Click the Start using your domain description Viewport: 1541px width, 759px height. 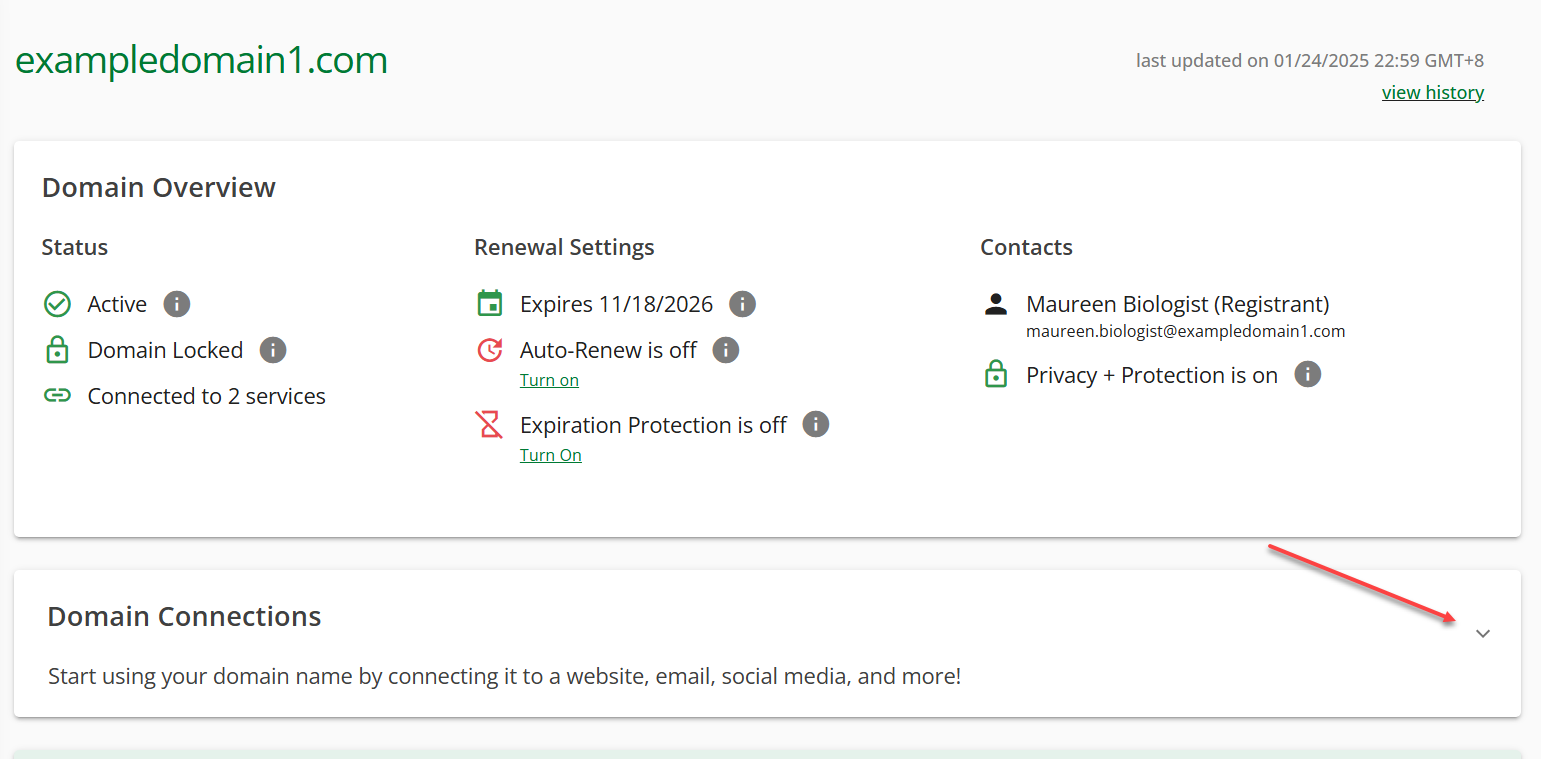click(505, 676)
